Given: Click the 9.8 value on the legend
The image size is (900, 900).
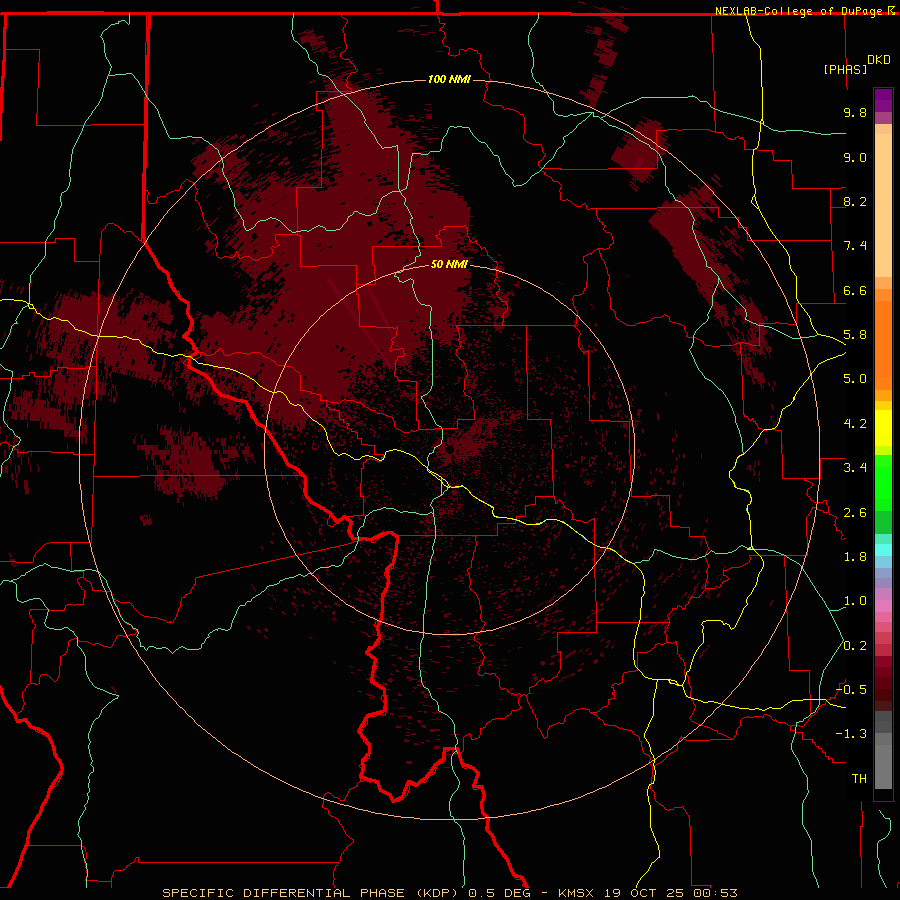Looking at the screenshot, I should (x=855, y=112).
